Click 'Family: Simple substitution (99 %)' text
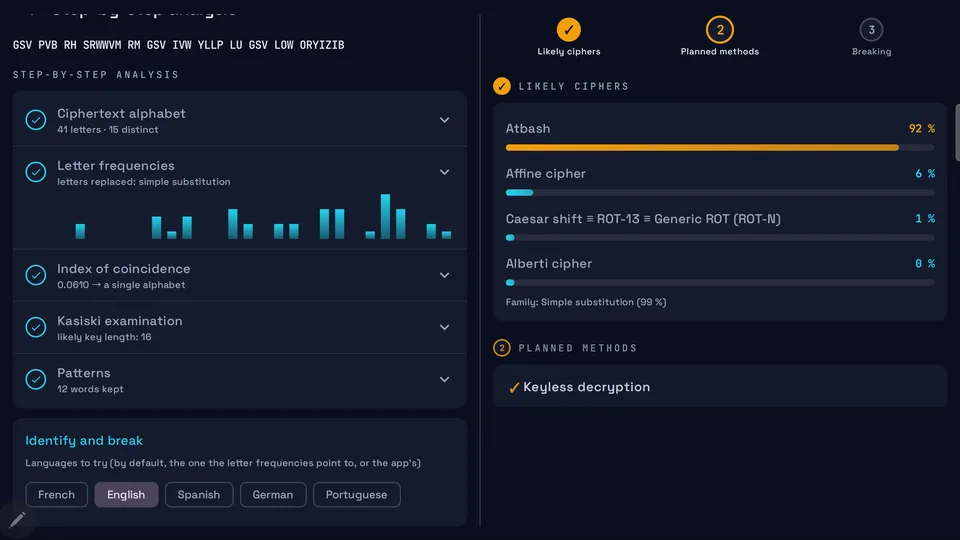This screenshot has height=540, width=960. pyautogui.click(x=586, y=302)
